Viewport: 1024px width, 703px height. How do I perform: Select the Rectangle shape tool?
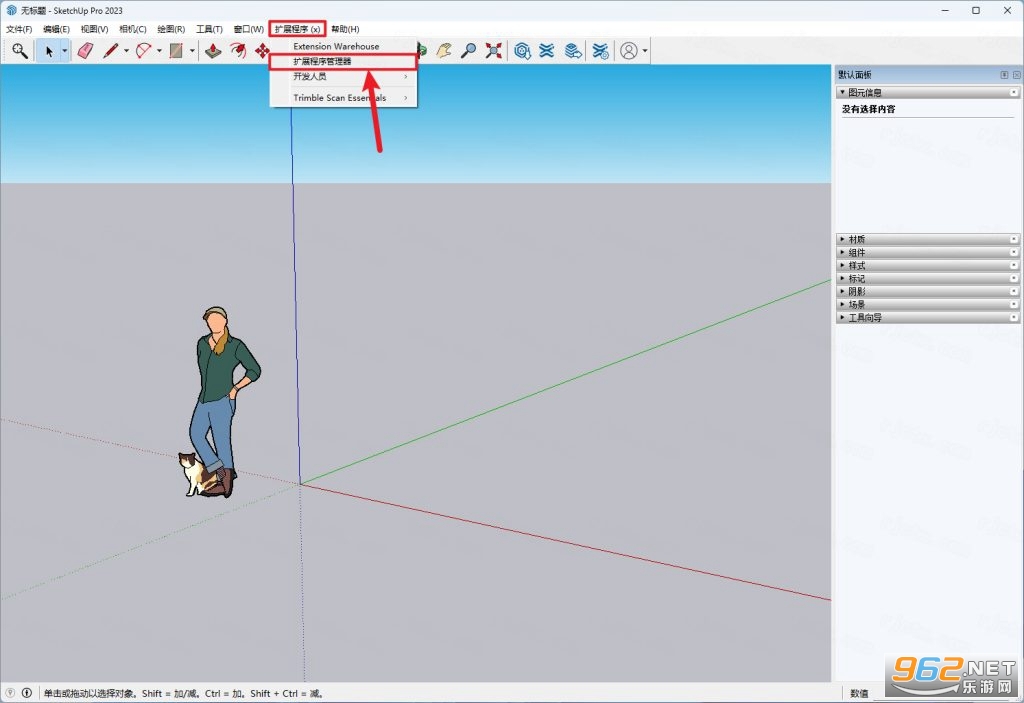click(176, 50)
